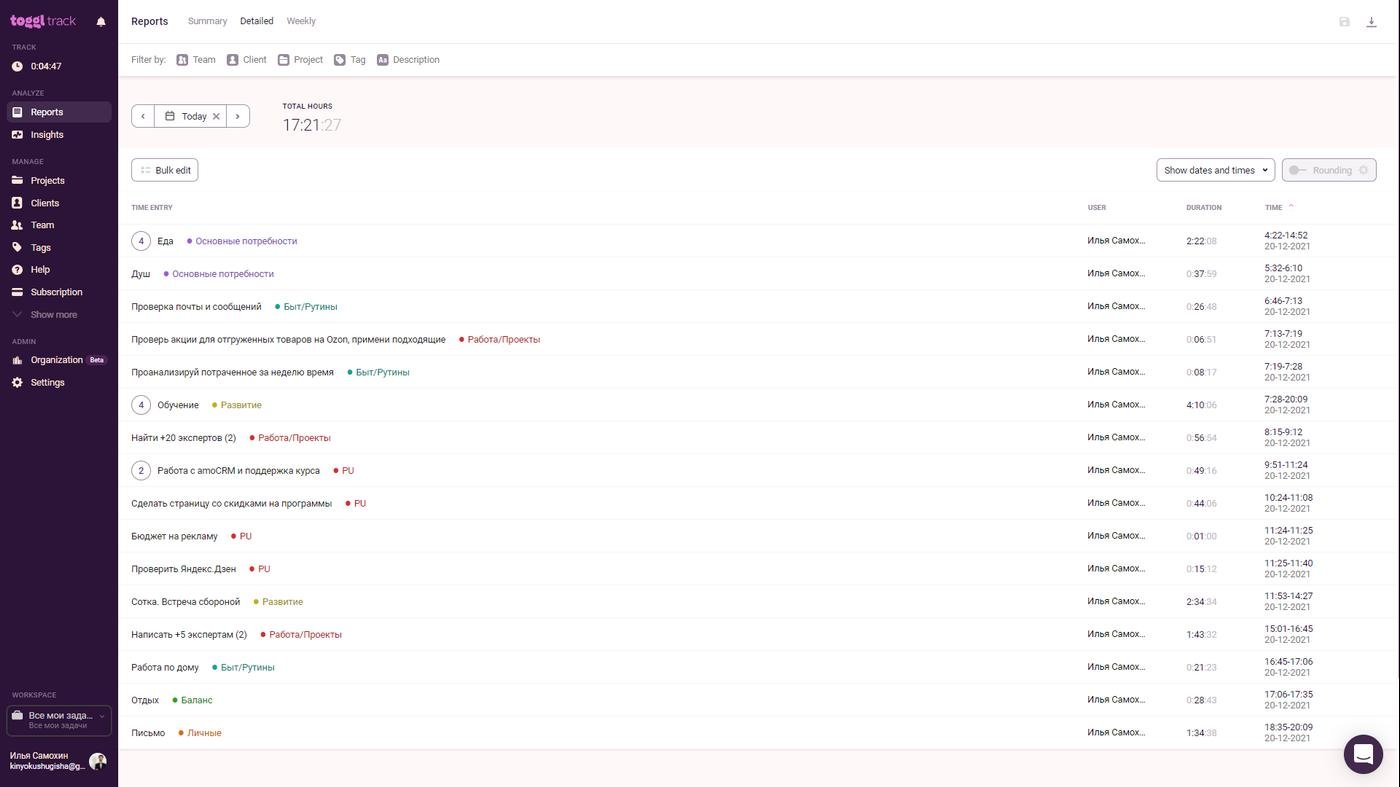Click the save report icon
The width and height of the screenshot is (1400, 787).
click(1344, 22)
